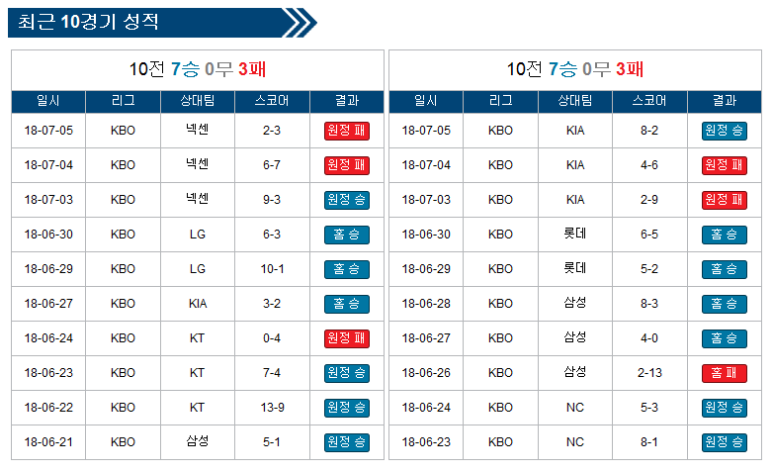773x472 pixels.
Task: Click the 원정 패 badge beside score 0-4
Action: point(347,338)
